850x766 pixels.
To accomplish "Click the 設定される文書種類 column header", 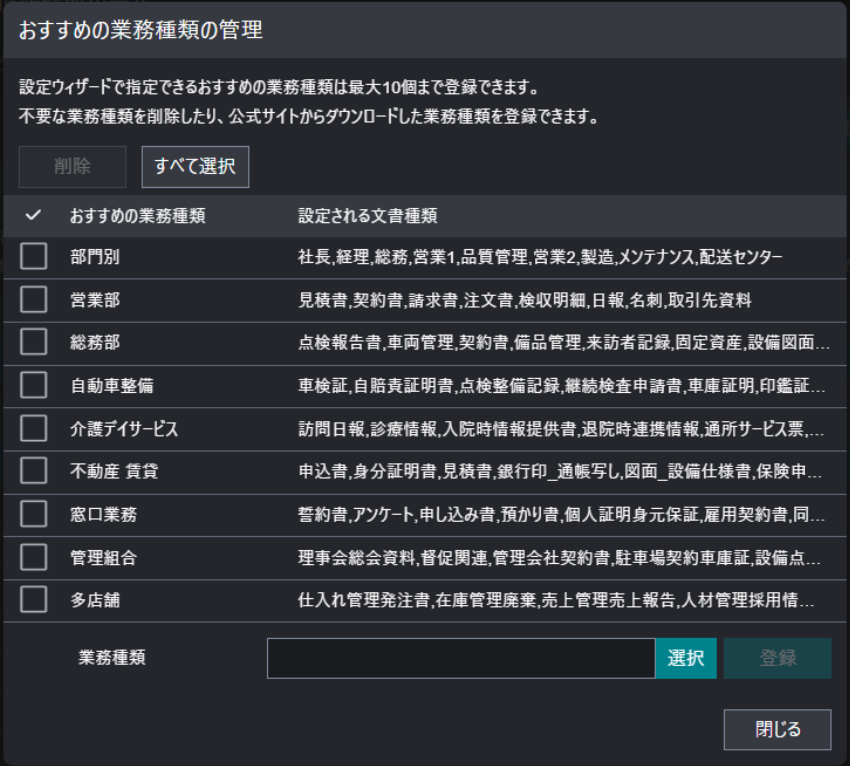I will 367,216.
